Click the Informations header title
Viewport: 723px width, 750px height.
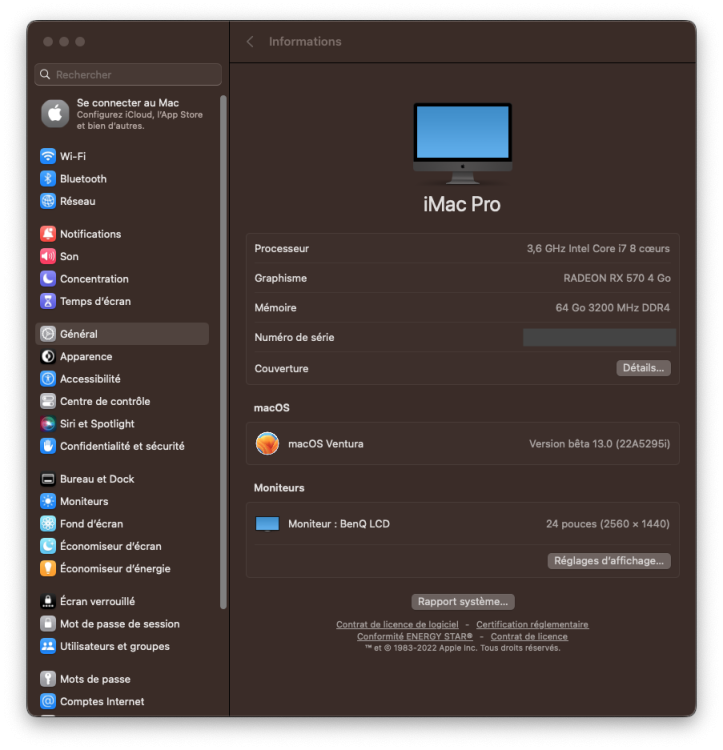305,42
